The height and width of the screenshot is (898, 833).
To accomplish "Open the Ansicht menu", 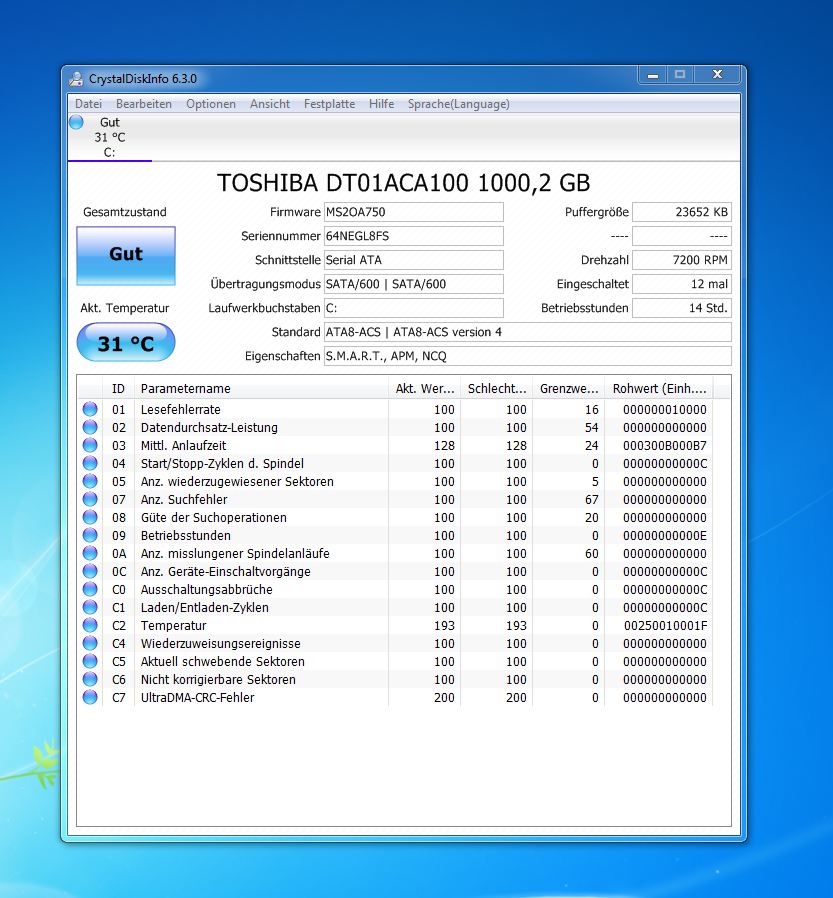I will [x=270, y=104].
